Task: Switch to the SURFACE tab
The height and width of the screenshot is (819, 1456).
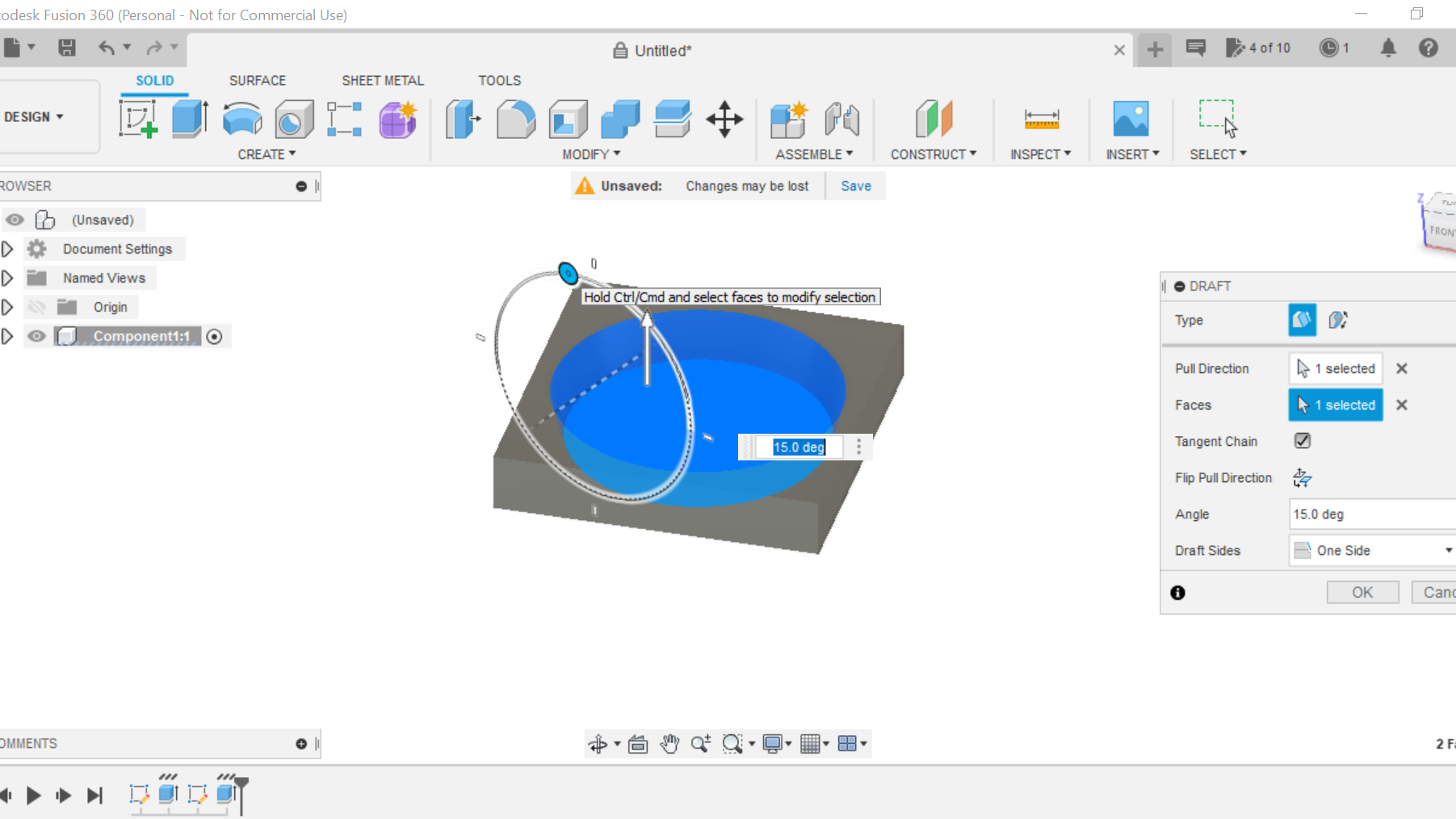Action: [x=257, y=80]
